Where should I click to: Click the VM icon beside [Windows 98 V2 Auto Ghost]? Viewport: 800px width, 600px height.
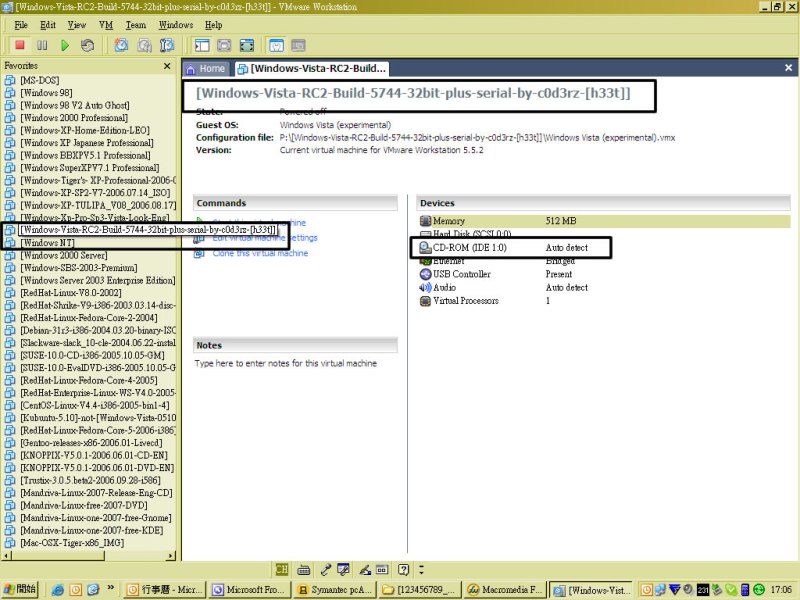[x=10, y=105]
